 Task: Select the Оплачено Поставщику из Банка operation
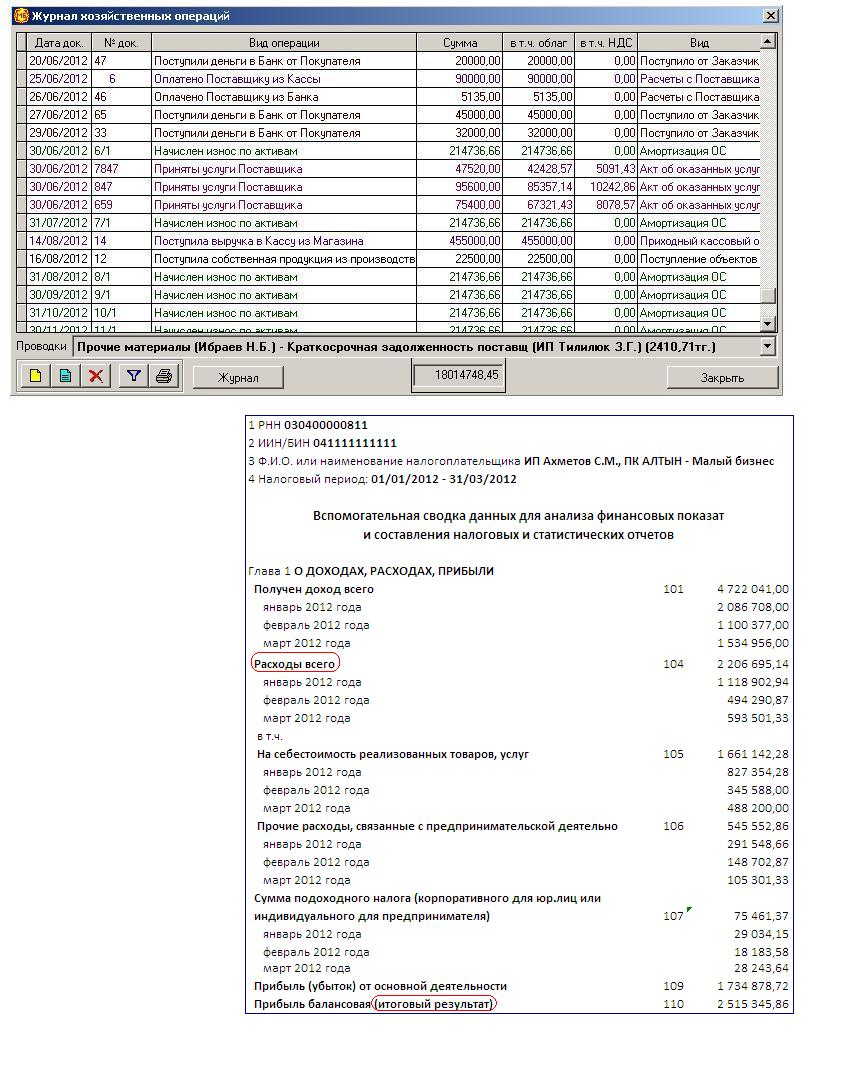pyautogui.click(x=284, y=97)
